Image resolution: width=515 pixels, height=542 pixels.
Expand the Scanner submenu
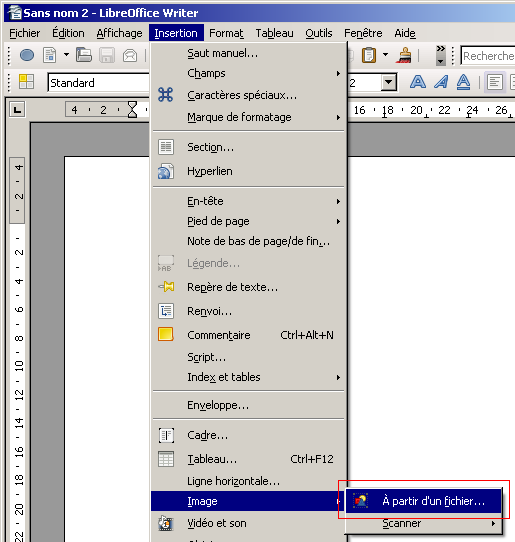point(423,523)
